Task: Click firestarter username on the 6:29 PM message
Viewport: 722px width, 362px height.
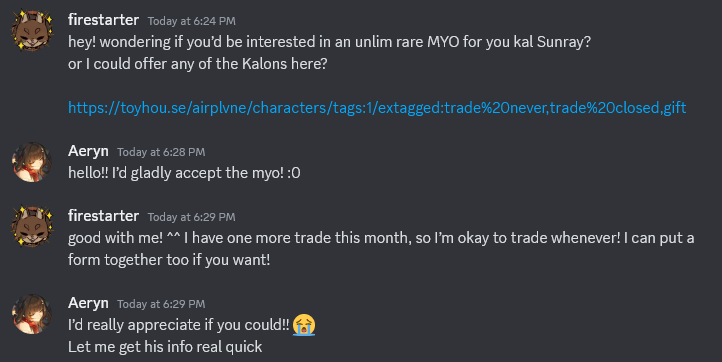Action: click(x=103, y=216)
